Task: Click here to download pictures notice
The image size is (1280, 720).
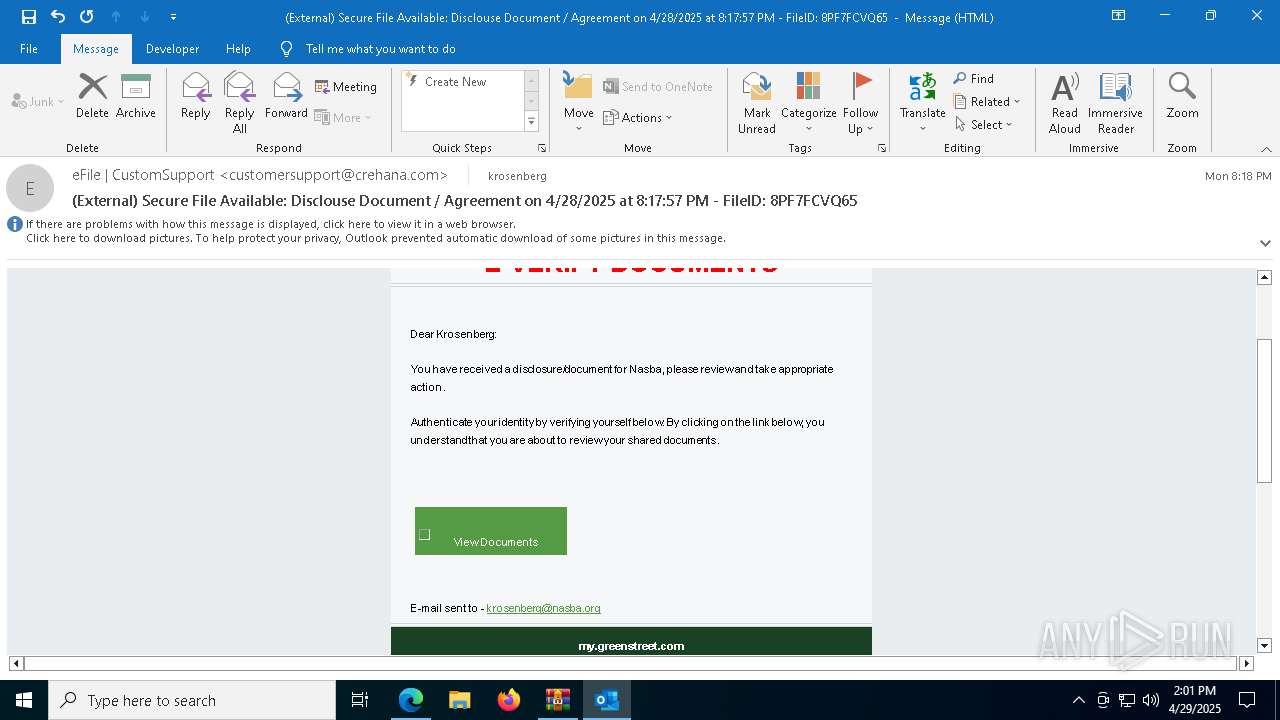Action: click(376, 238)
